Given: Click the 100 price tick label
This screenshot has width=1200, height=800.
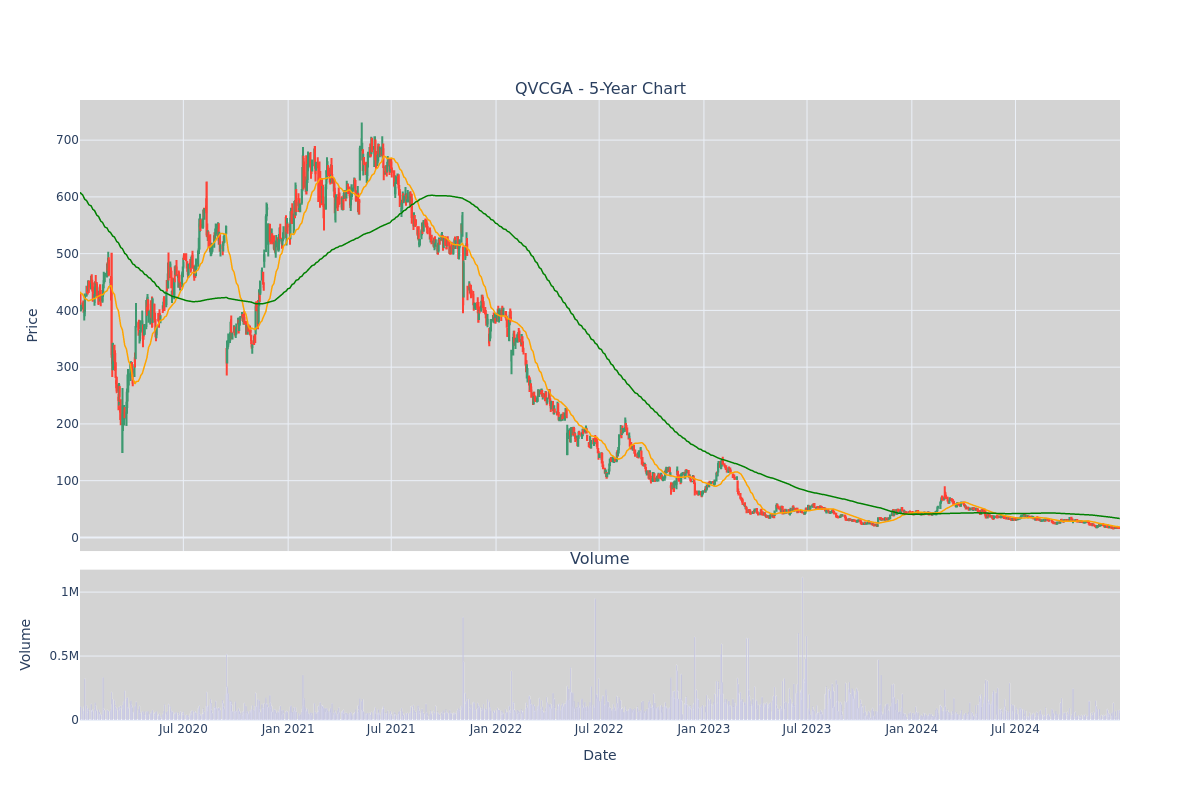Looking at the screenshot, I should 67,481.
